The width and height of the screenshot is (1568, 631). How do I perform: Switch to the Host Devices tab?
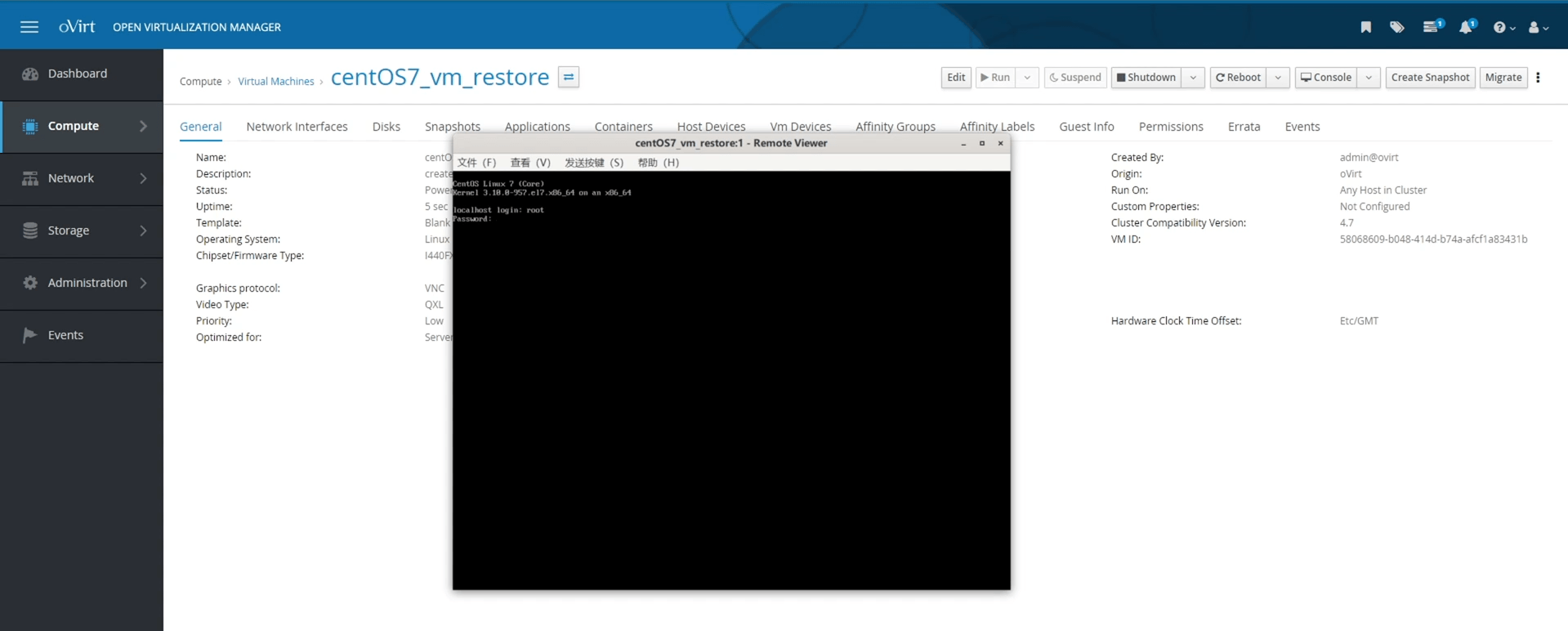[x=712, y=127]
